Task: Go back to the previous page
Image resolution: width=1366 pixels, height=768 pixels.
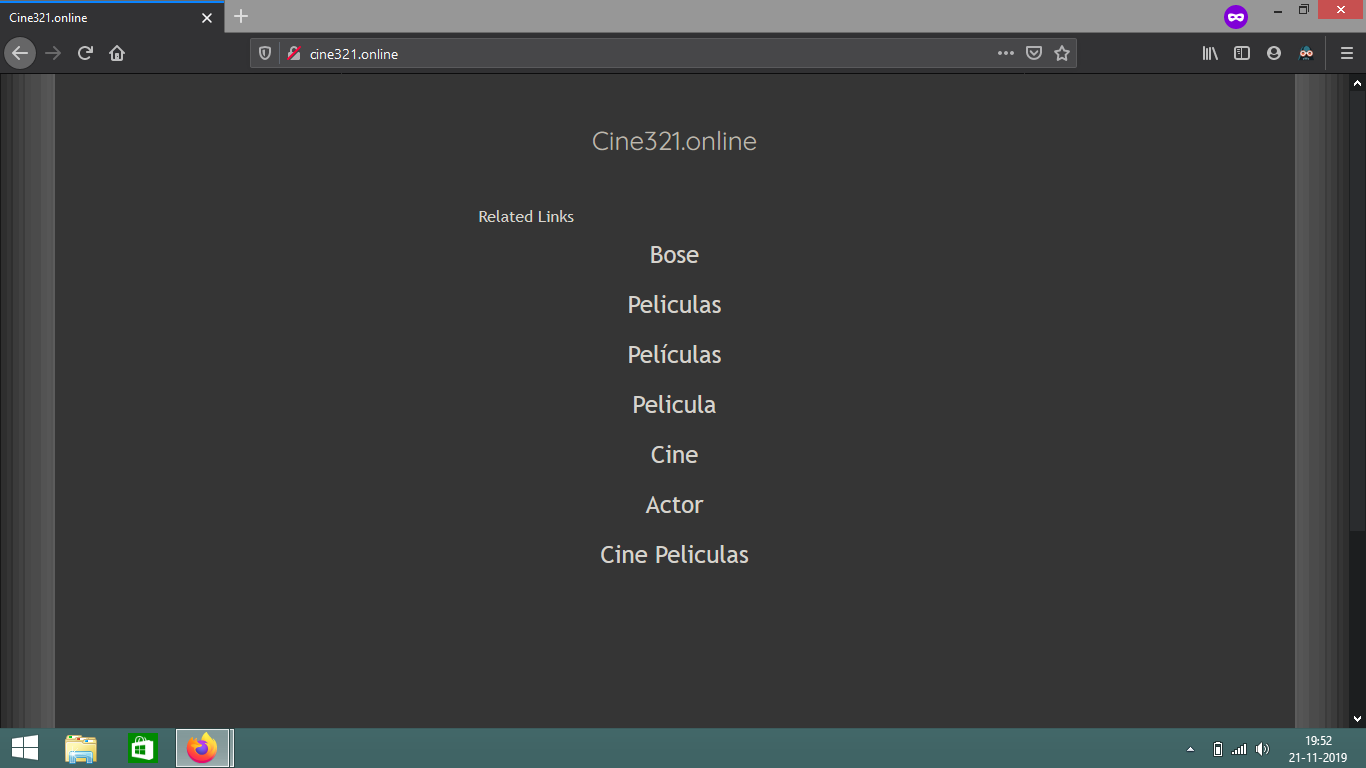Action: pos(20,53)
